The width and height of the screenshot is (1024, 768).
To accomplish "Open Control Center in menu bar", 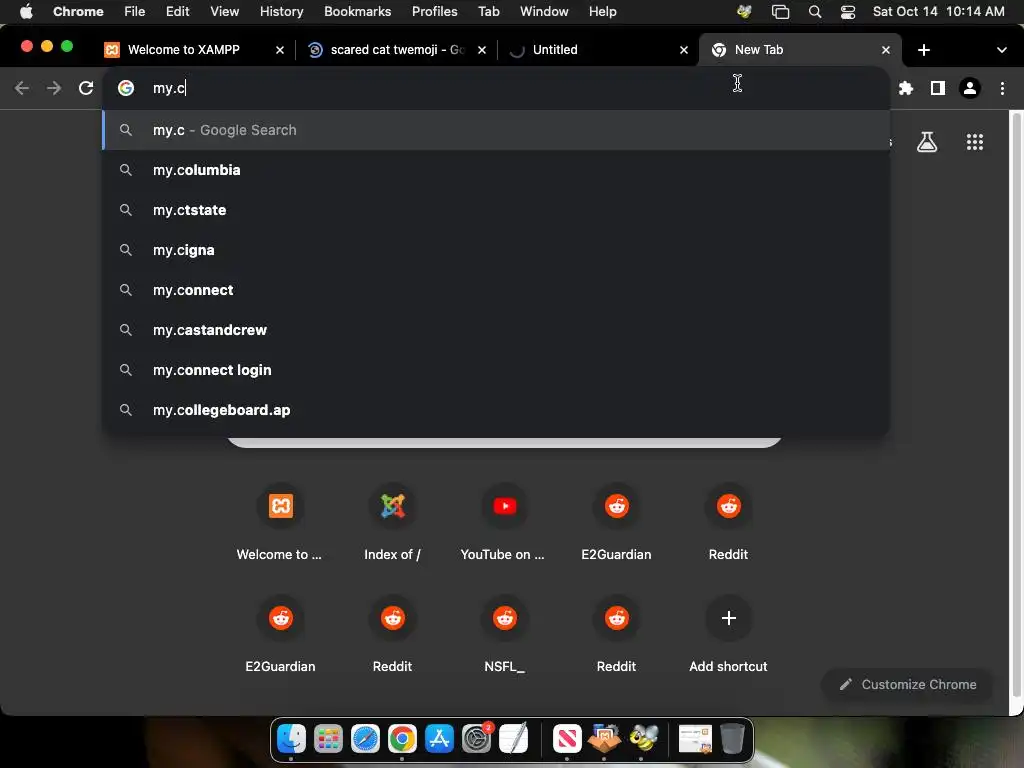I will pyautogui.click(x=848, y=12).
